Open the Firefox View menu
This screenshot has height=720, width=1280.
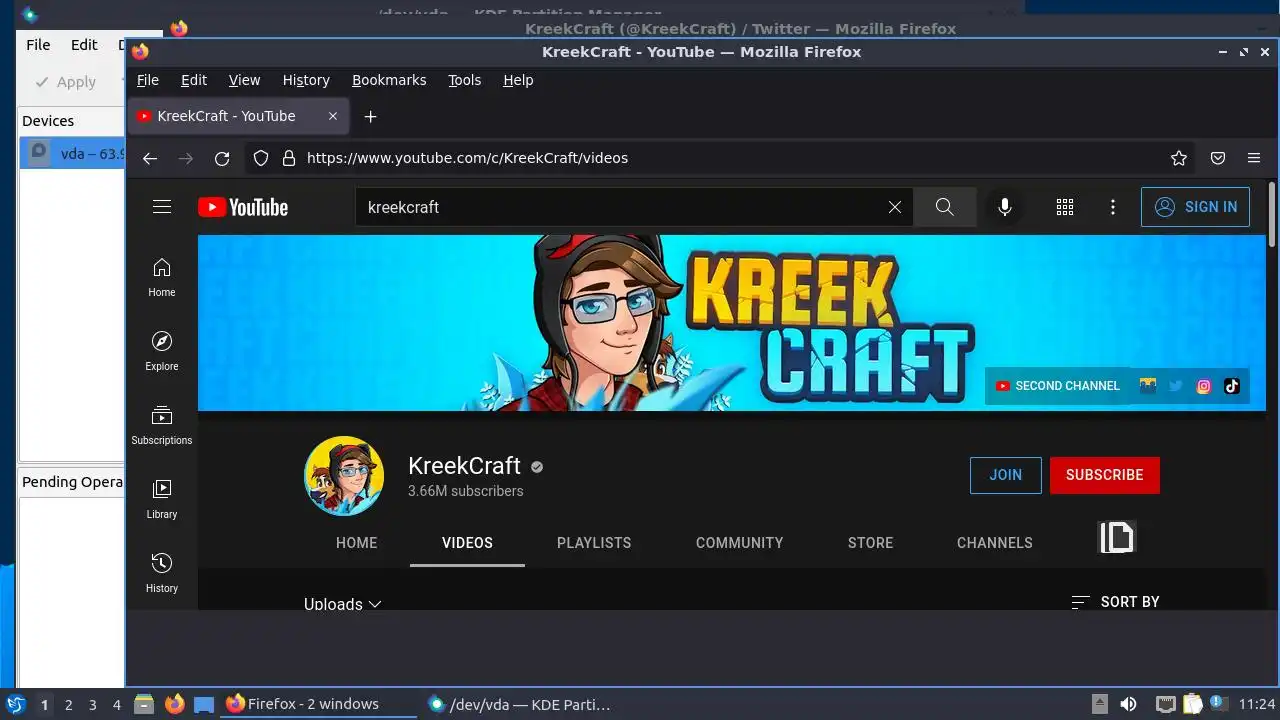(244, 80)
